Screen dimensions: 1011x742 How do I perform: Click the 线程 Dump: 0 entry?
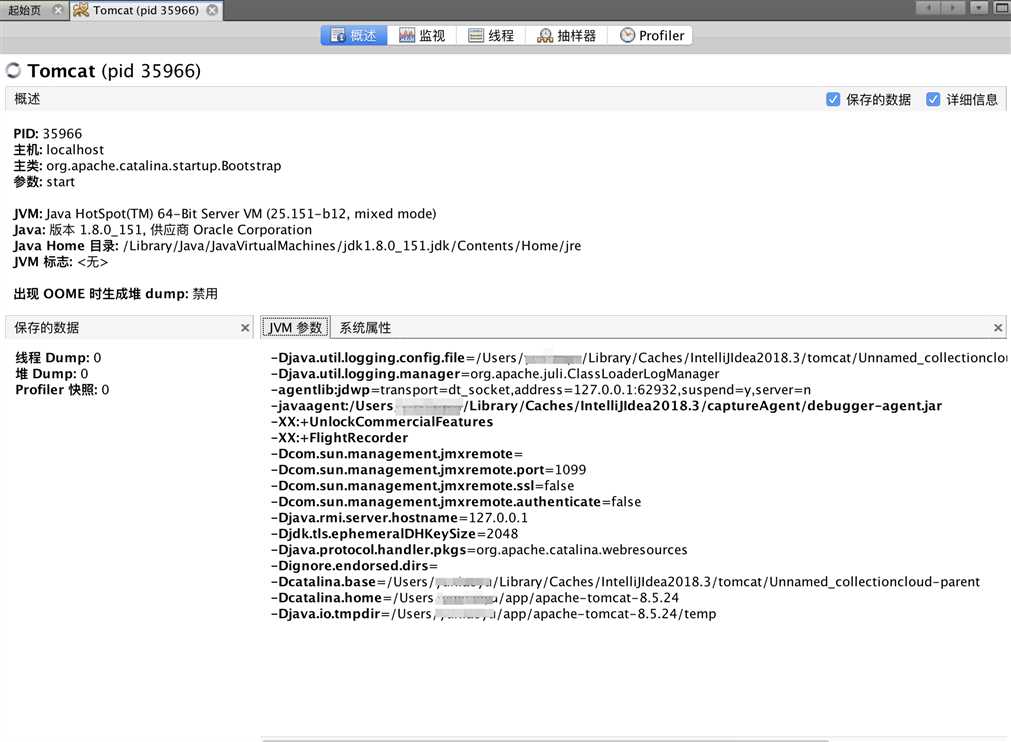pyautogui.click(x=58, y=358)
